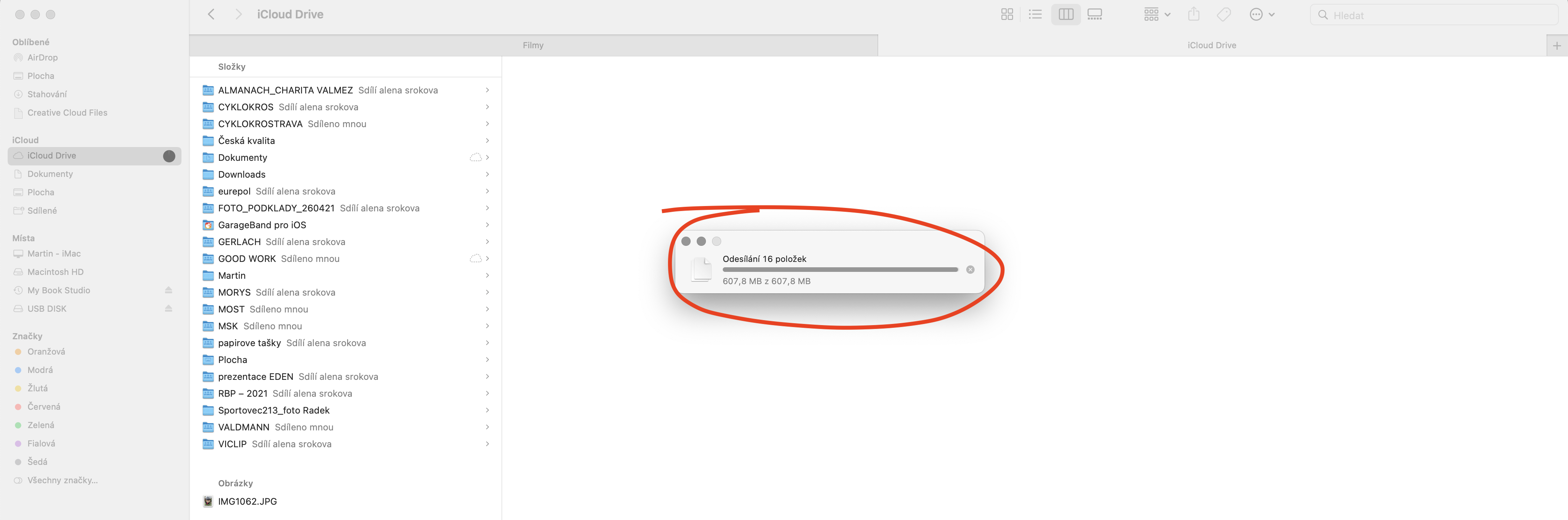Switch to Filmy tab
1568x520 pixels.
(x=533, y=44)
